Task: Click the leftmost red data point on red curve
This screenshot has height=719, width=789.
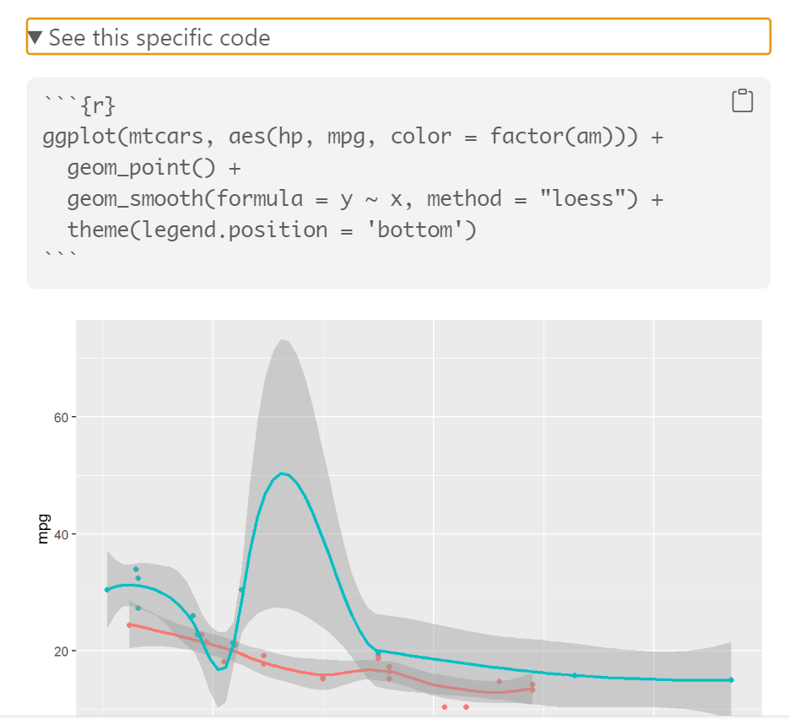Action: tap(129, 625)
